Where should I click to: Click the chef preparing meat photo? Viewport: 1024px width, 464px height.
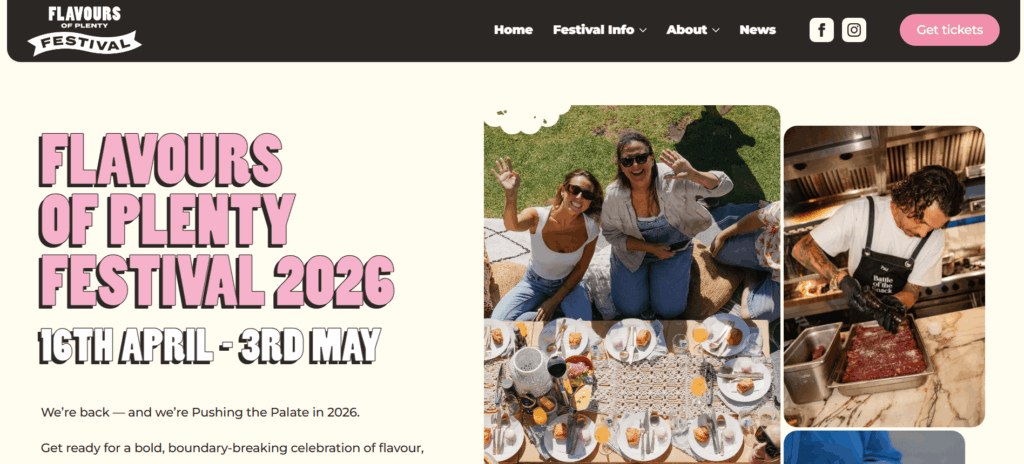coord(884,276)
